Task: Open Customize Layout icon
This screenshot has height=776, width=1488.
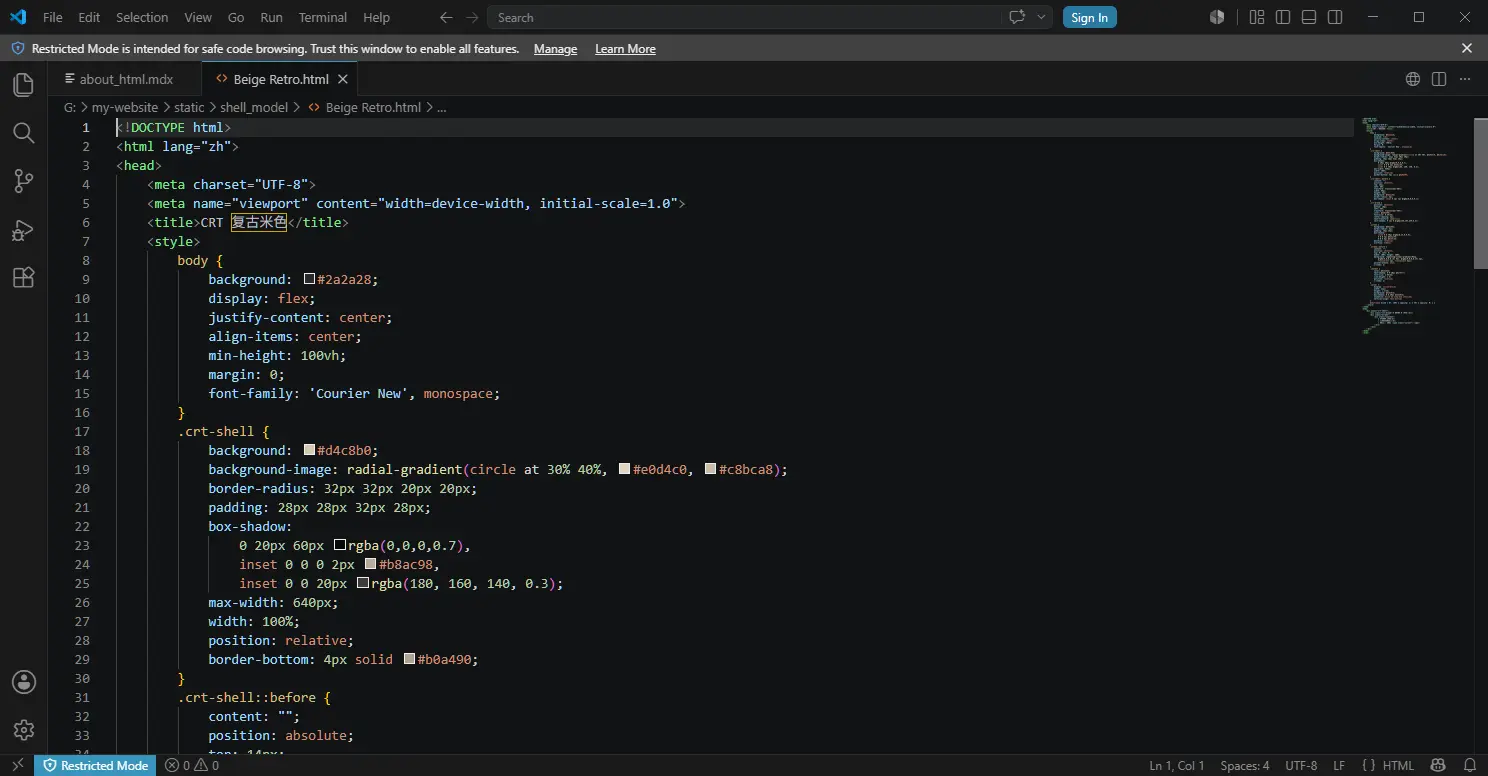Action: click(1257, 17)
